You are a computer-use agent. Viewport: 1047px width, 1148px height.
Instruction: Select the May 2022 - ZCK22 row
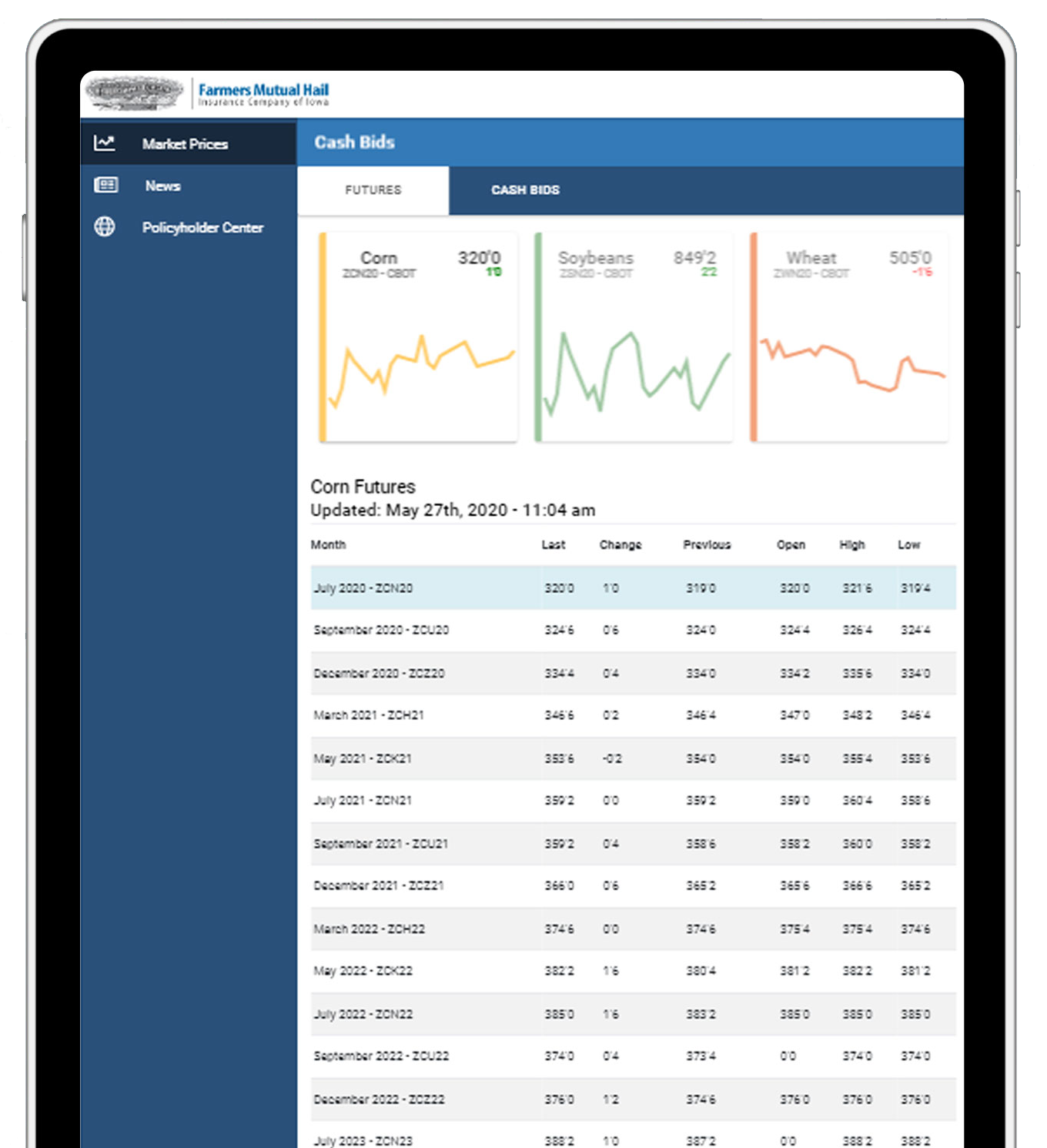click(x=634, y=972)
